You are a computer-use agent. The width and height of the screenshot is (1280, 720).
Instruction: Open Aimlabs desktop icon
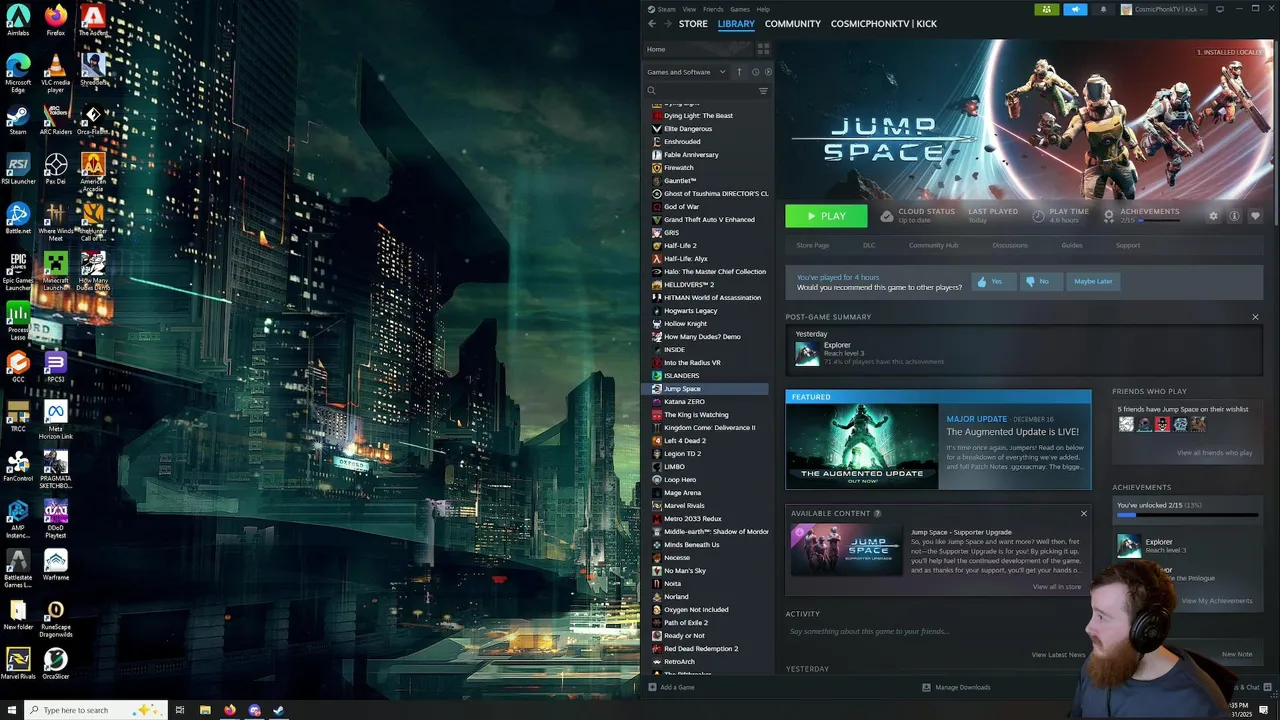18,20
